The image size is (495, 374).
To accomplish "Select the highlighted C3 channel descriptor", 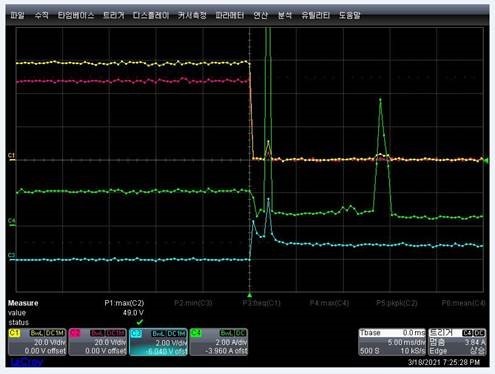I will pos(158,342).
